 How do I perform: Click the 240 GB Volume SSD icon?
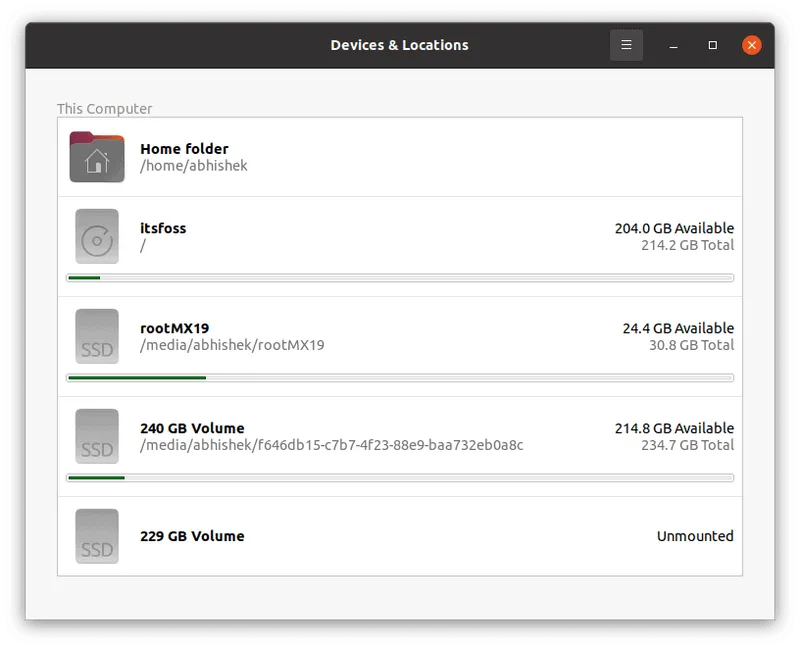(x=97, y=436)
